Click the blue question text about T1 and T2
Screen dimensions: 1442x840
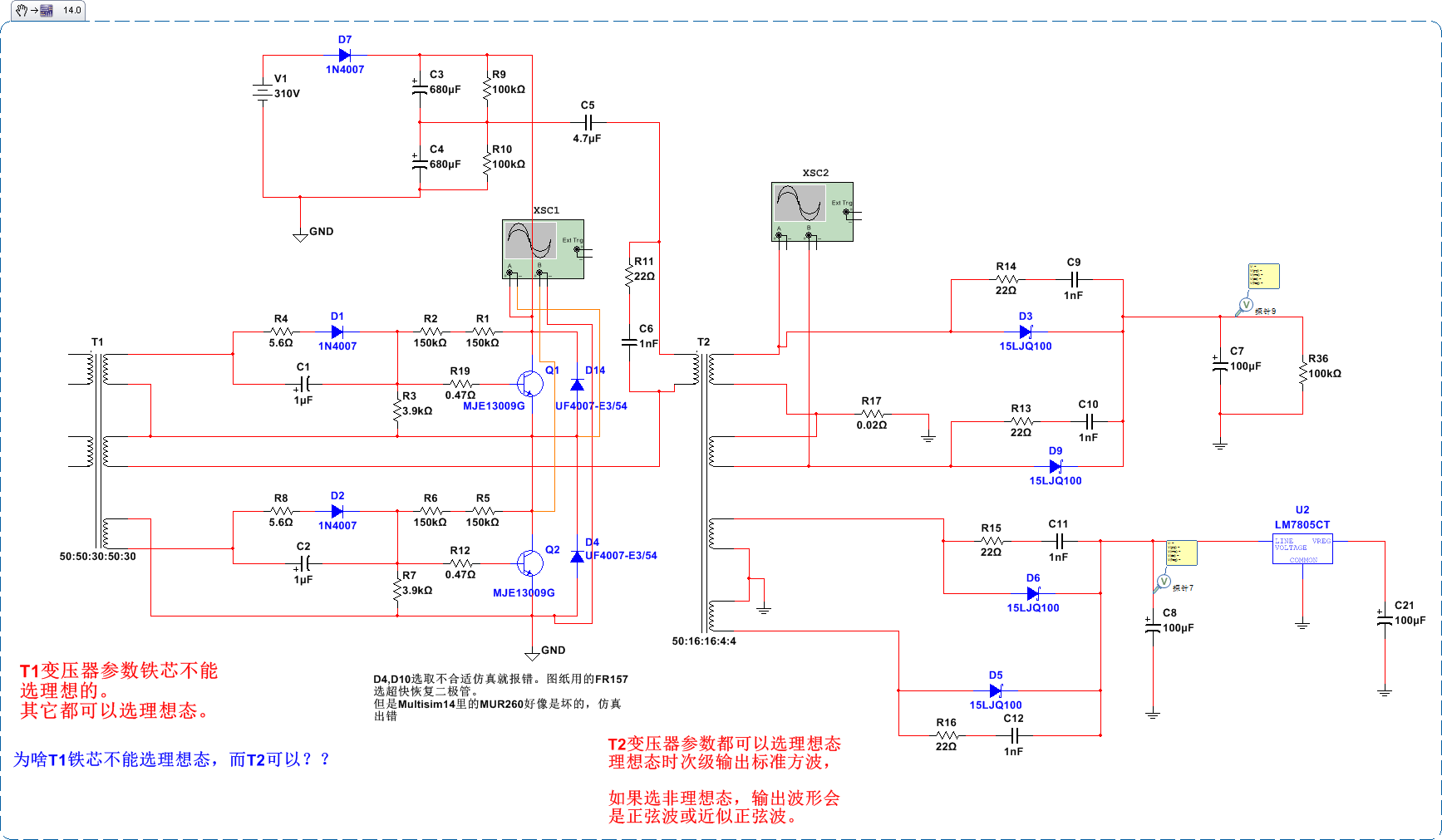172,759
